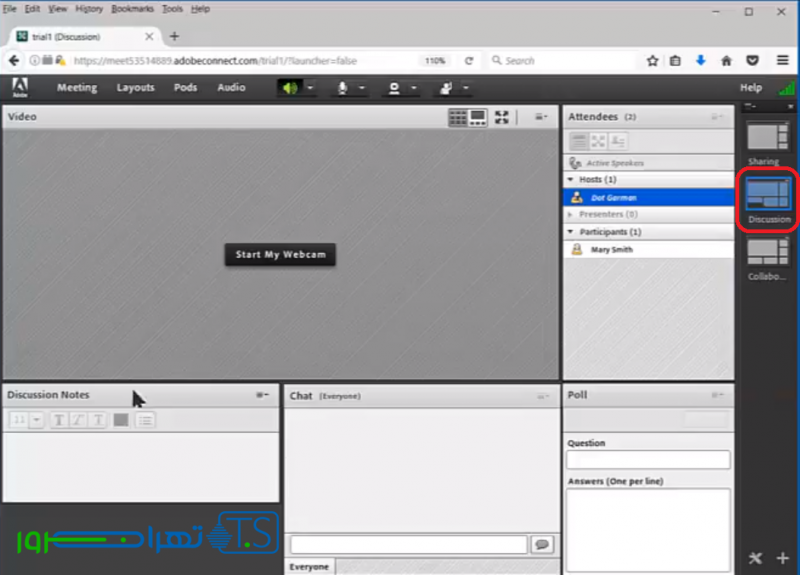800x575 pixels.
Task: Open the Pods menu
Action: (185, 88)
